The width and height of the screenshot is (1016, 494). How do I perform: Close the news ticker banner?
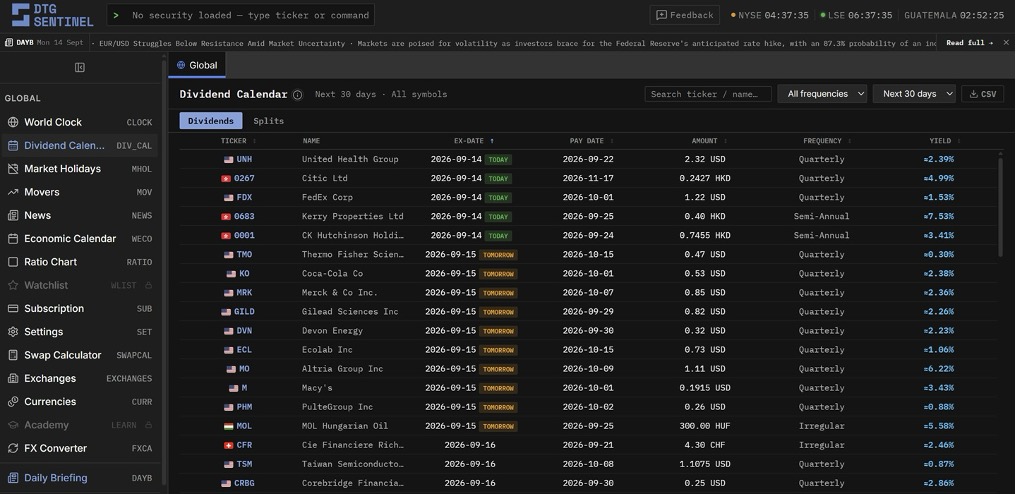coord(1006,43)
